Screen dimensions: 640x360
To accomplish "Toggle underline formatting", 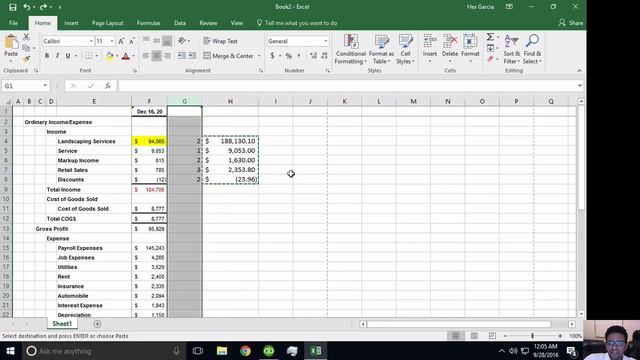I will pyautogui.click(x=68, y=56).
